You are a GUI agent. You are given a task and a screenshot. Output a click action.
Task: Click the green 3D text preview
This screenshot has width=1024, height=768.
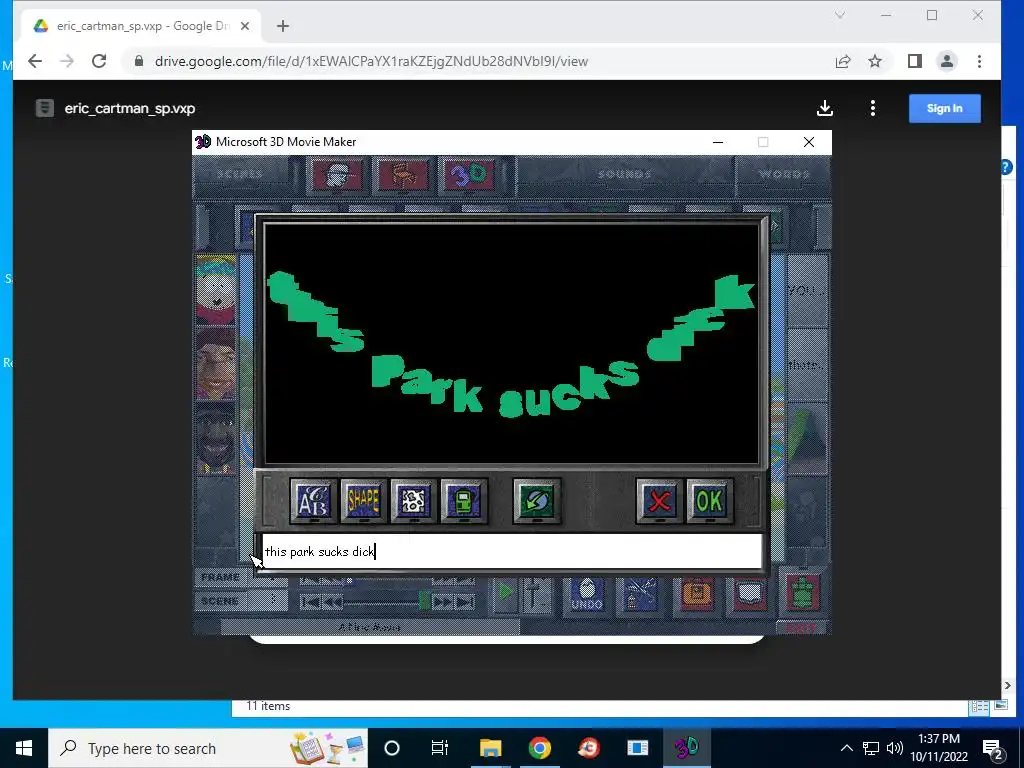coord(512,346)
